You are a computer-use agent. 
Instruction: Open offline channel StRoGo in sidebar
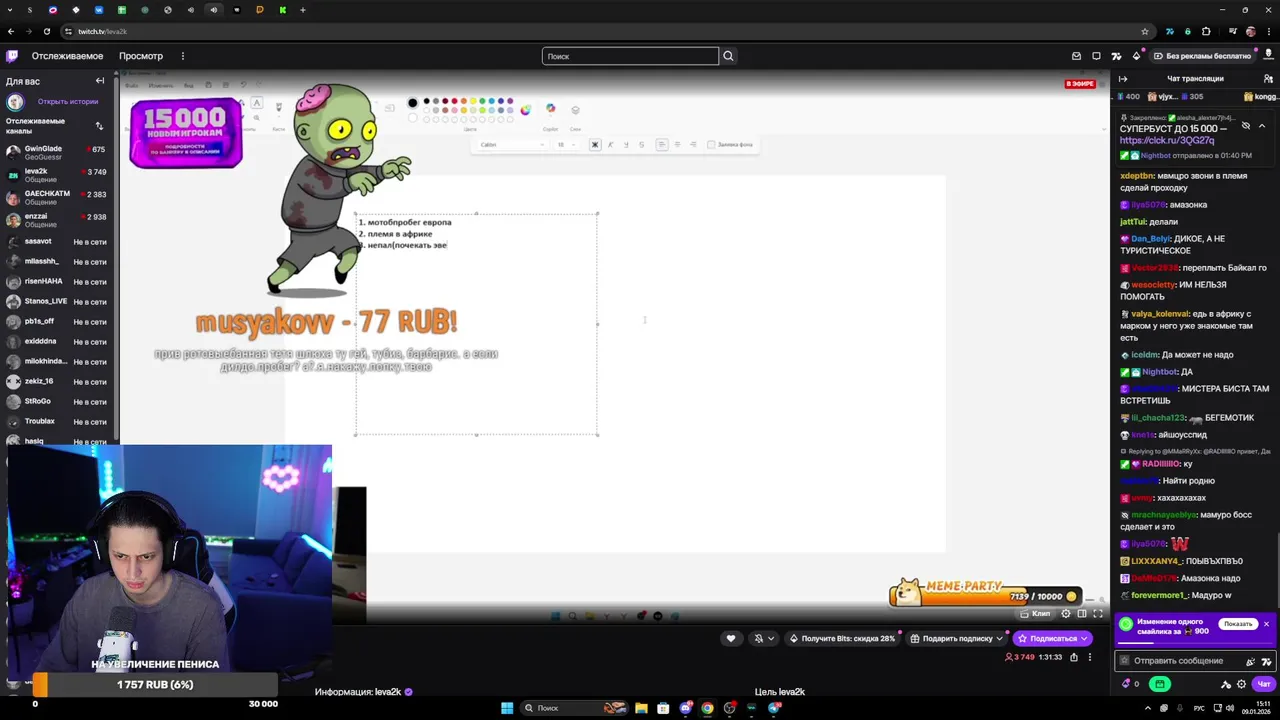[59, 401]
